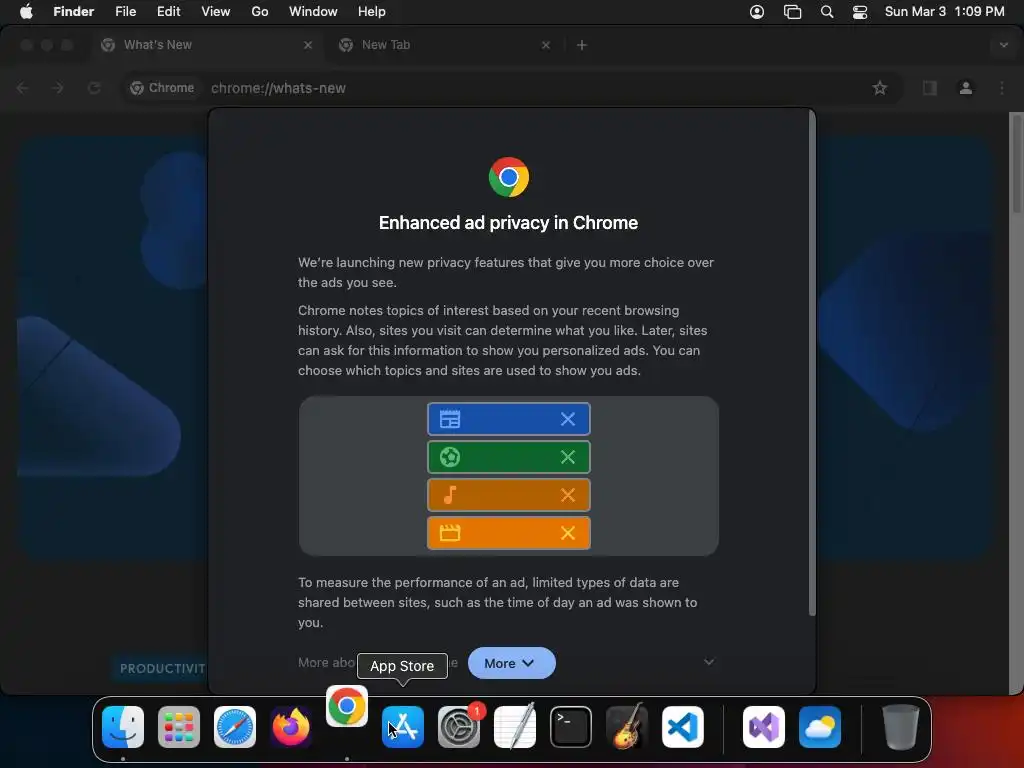The height and width of the screenshot is (768, 1024).
Task: Open Spotlight search in menu bar
Action: click(x=827, y=12)
